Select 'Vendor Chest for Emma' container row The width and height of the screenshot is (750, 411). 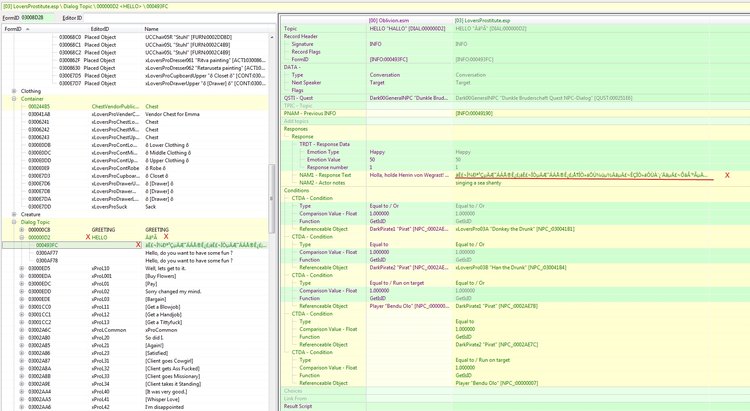(135, 114)
